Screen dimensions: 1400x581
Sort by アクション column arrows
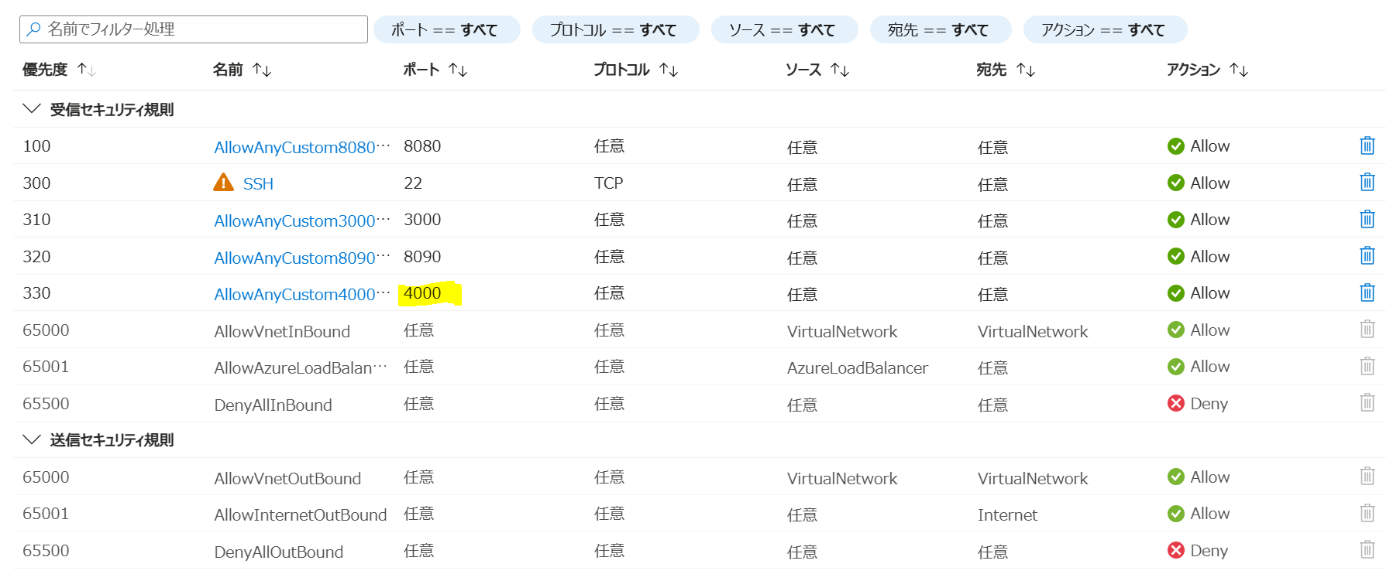(x=1239, y=70)
